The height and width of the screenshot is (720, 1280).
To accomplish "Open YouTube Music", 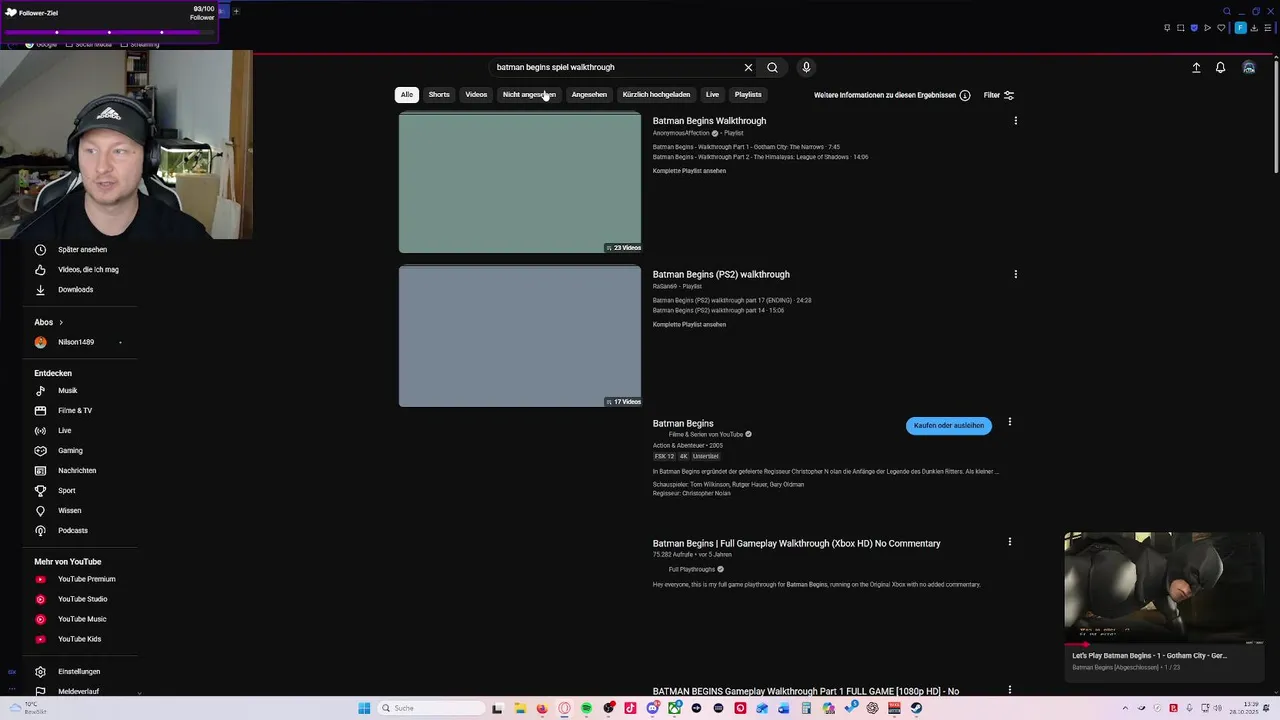I will point(80,619).
